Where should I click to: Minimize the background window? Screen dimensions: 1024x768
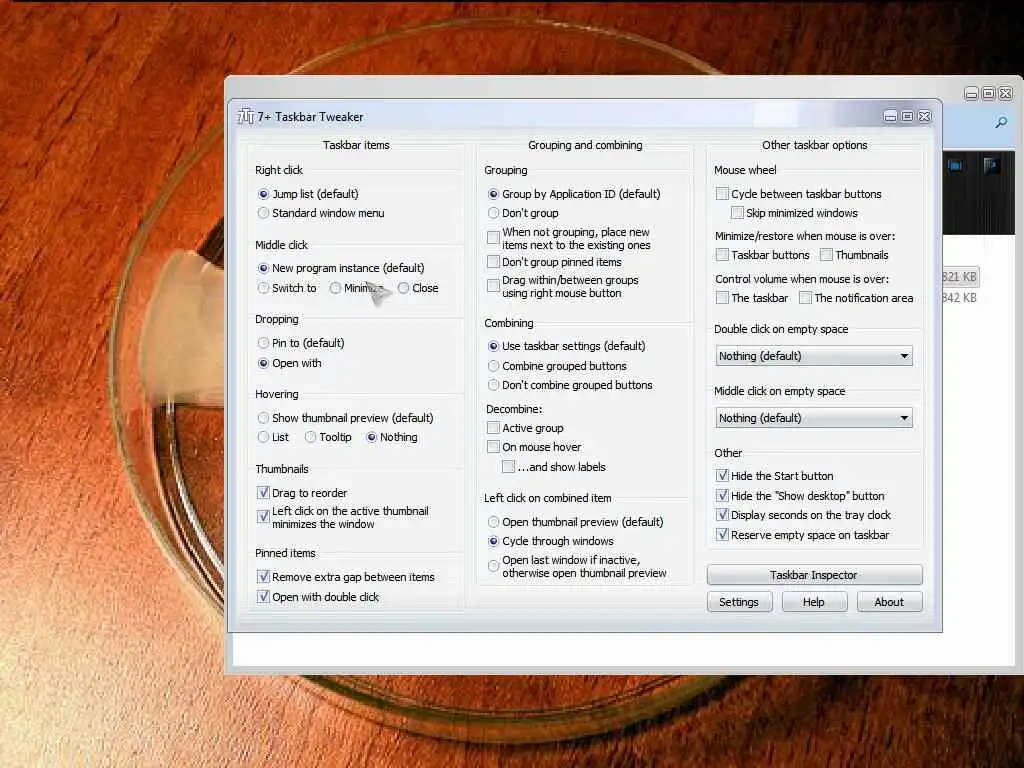coord(972,94)
